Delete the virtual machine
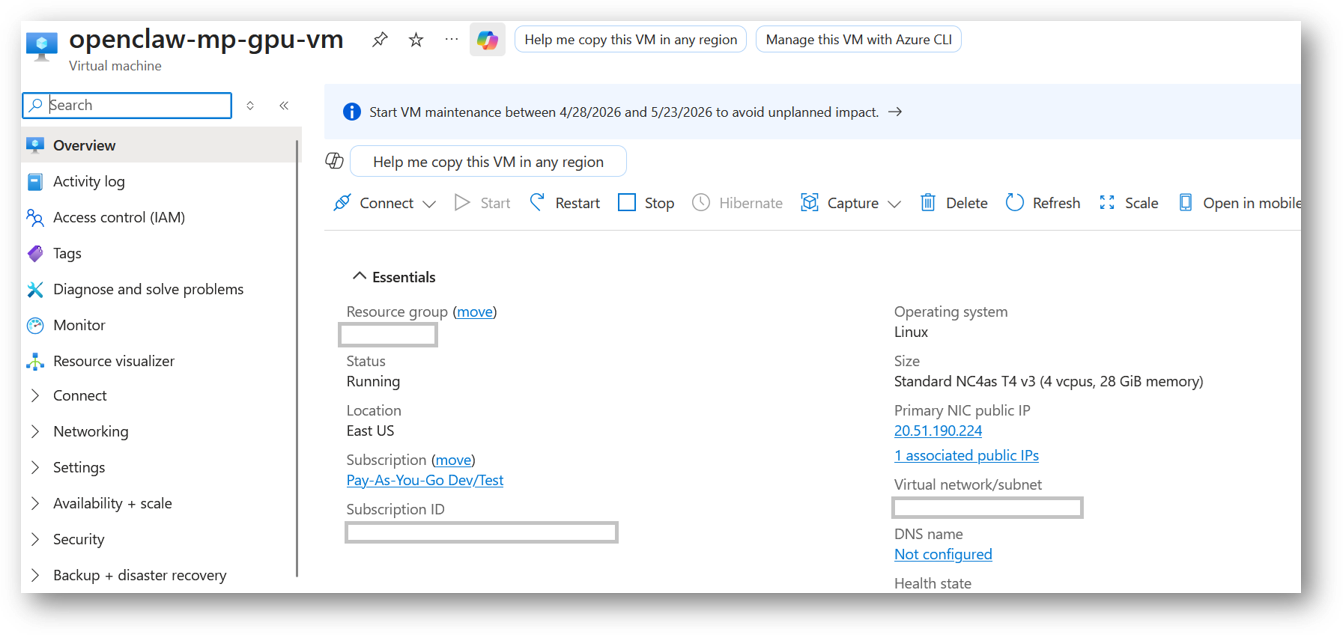Screen dimensions: 1343x635 pos(954,203)
